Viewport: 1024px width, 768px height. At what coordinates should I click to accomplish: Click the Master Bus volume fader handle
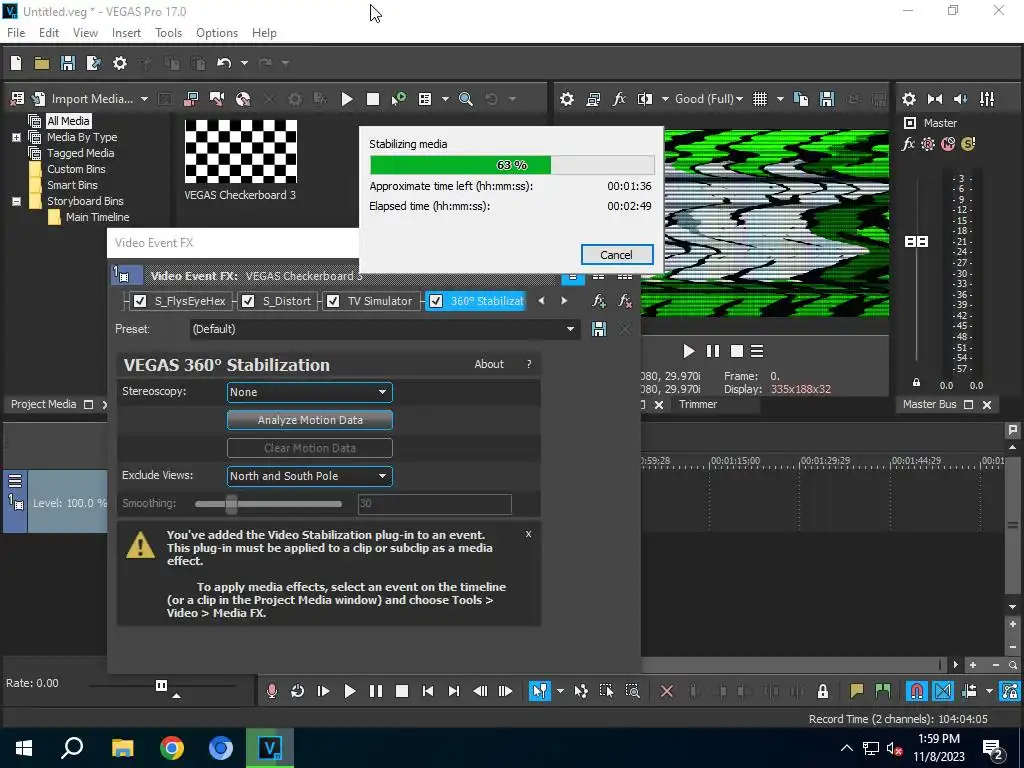(x=916, y=242)
